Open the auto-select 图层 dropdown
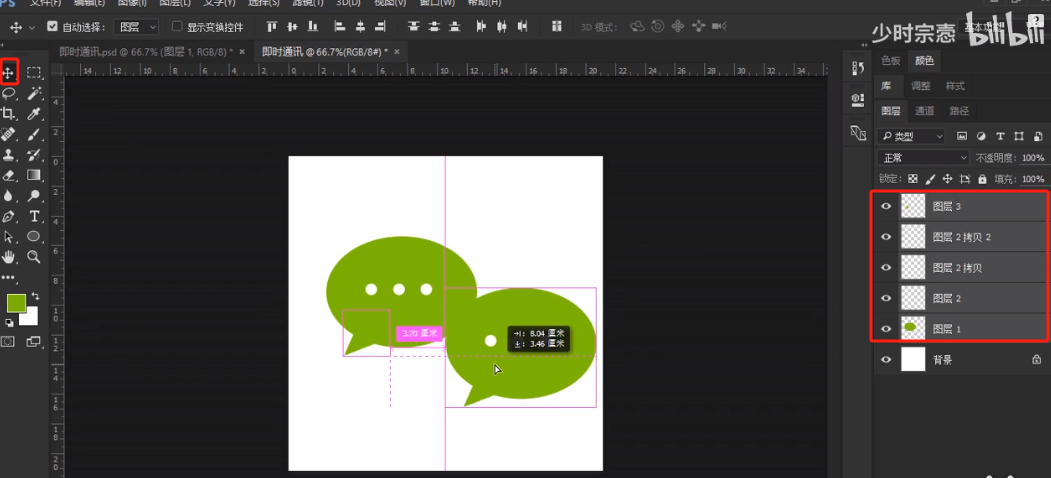The image size is (1051, 478). (x=136, y=27)
